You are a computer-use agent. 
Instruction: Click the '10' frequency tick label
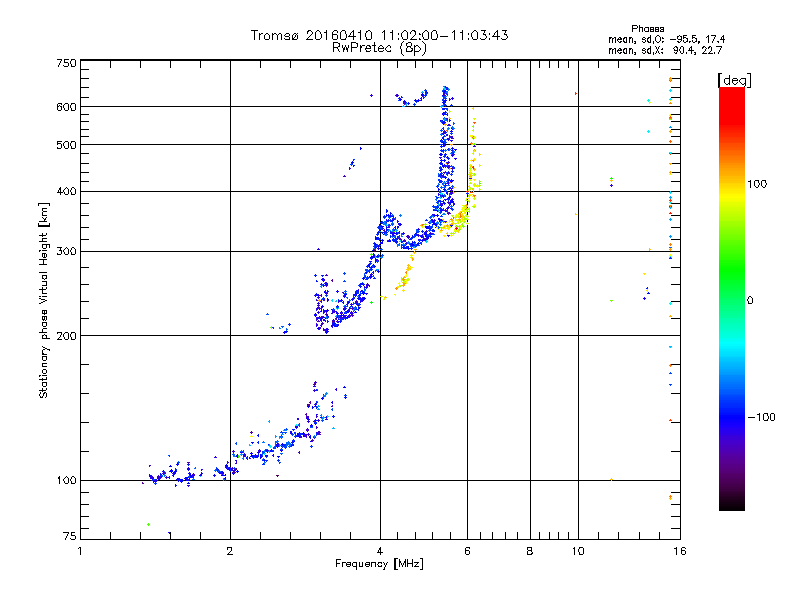point(578,551)
